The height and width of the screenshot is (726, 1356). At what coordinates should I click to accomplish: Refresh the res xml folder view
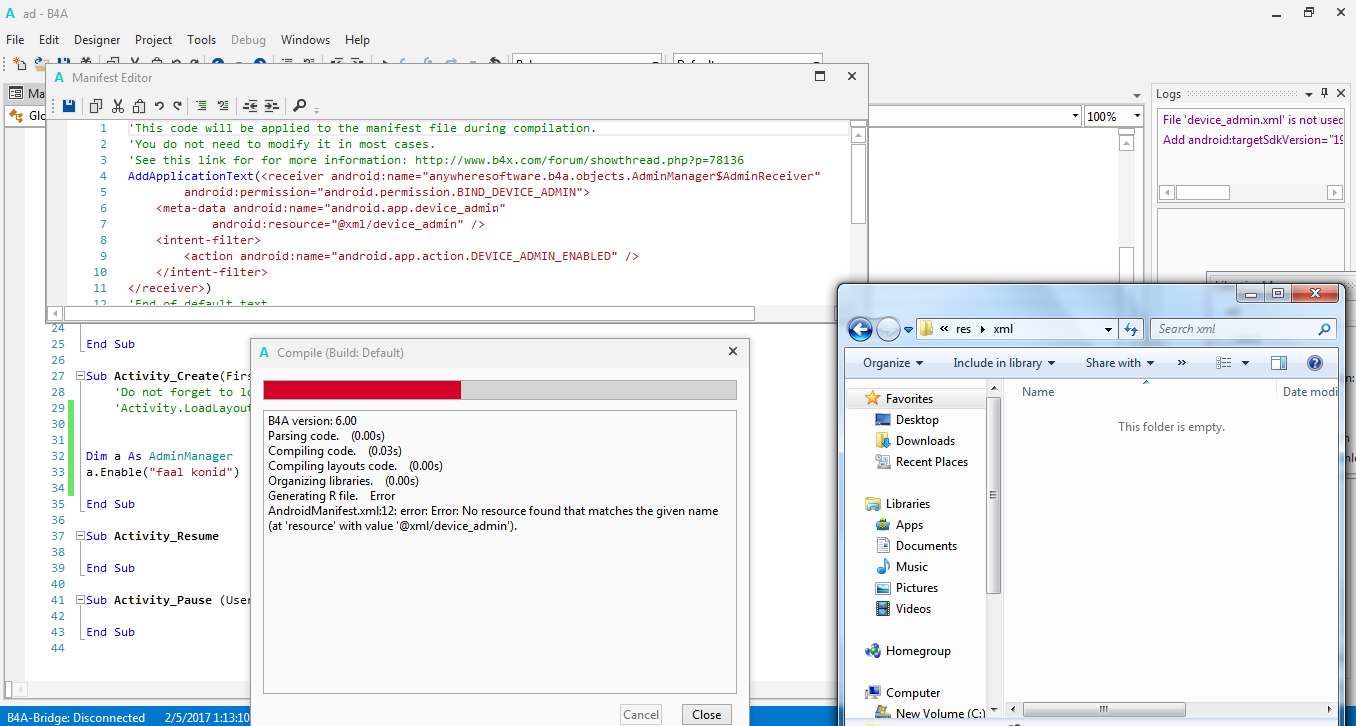point(1131,329)
